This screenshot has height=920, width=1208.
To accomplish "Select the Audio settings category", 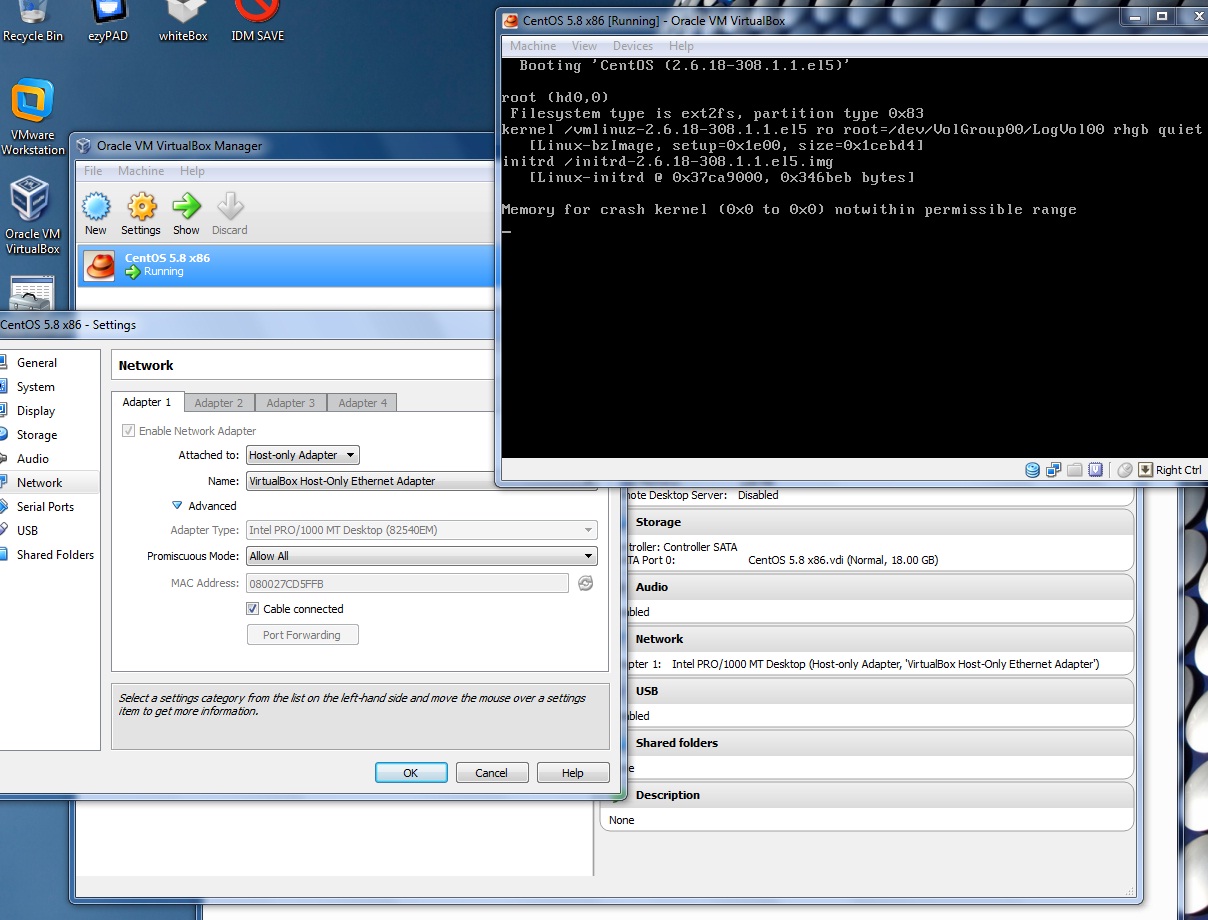I will pyautogui.click(x=33, y=459).
